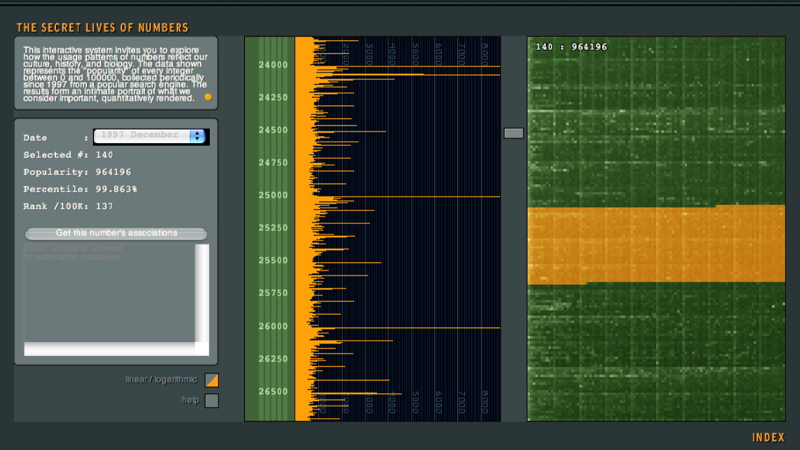800x450 pixels.
Task: Click the orange dot in the description panel
Action: coord(208,97)
